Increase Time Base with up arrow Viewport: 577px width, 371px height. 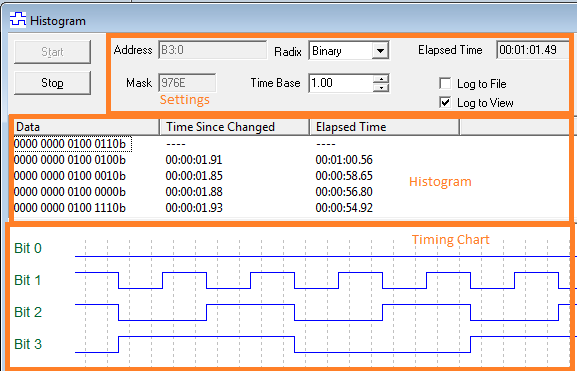[381, 79]
